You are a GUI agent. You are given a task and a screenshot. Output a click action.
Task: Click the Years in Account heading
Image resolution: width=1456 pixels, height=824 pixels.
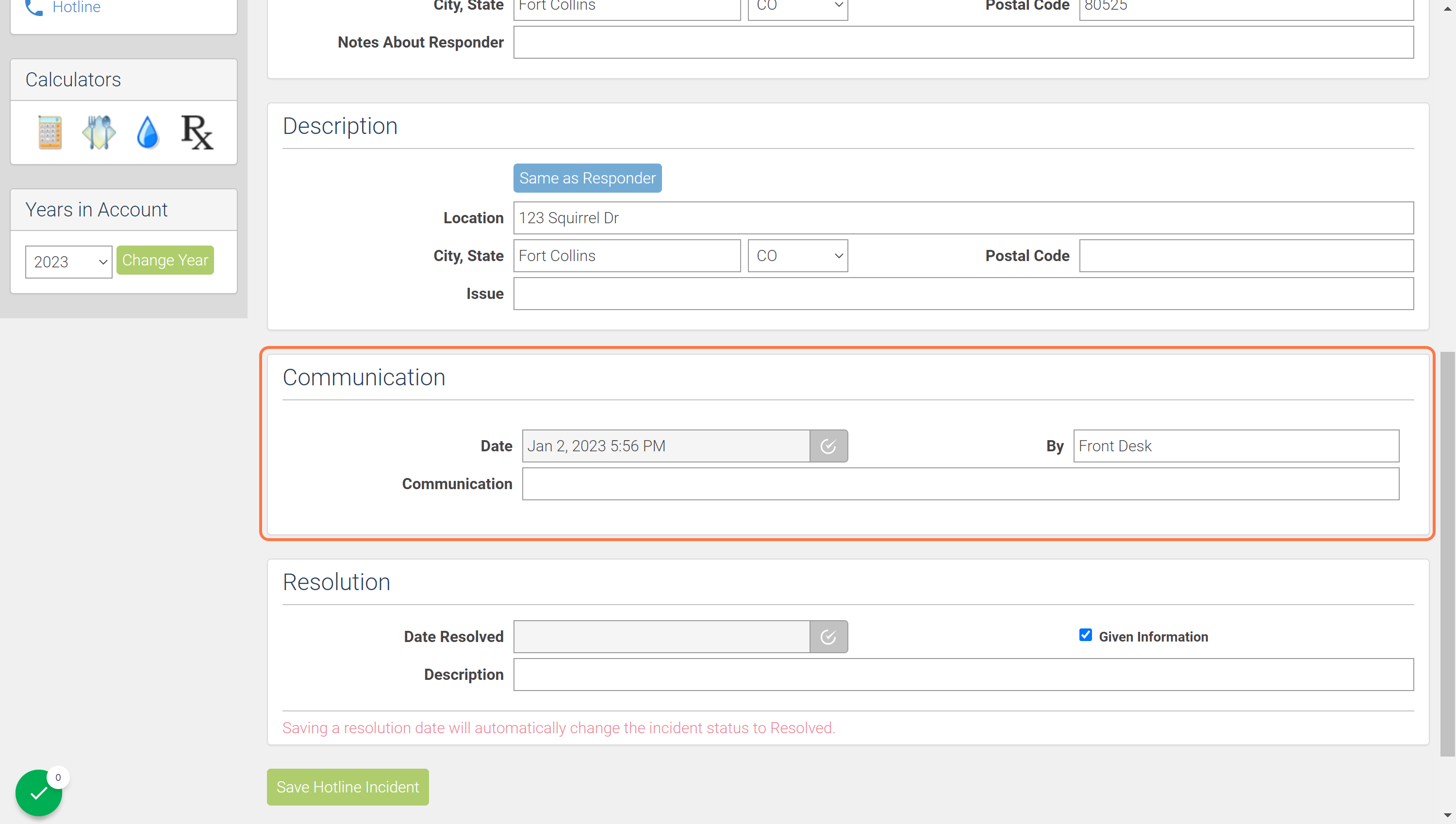coord(96,210)
